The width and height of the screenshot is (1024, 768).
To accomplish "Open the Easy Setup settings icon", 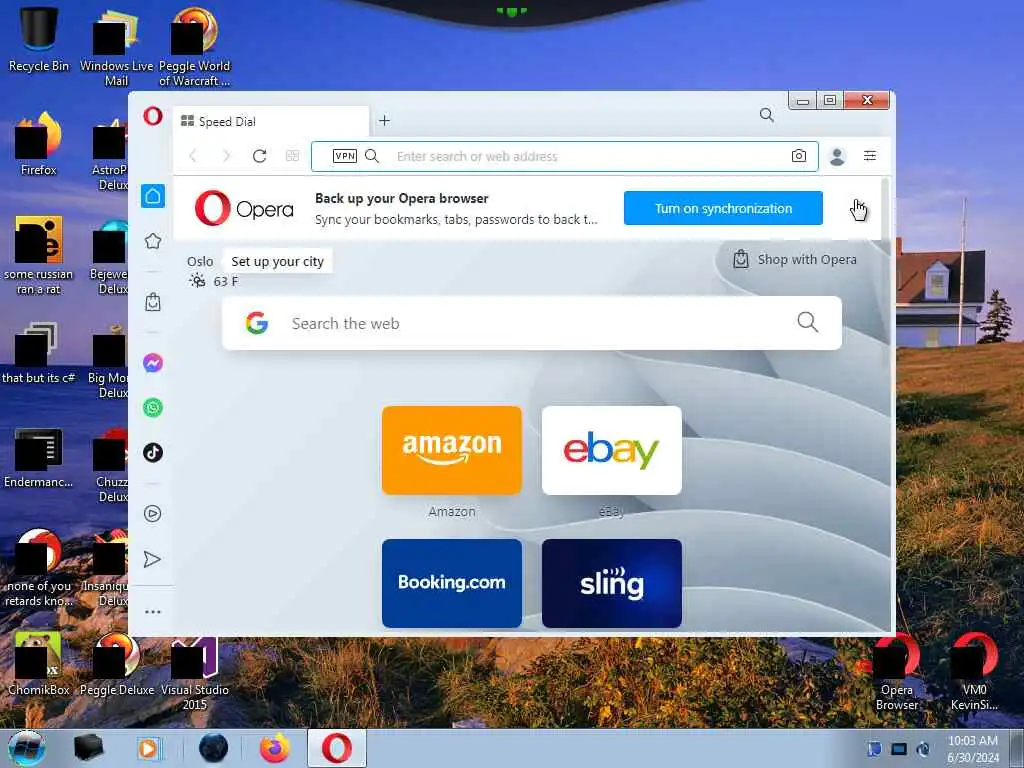I will click(x=870, y=156).
